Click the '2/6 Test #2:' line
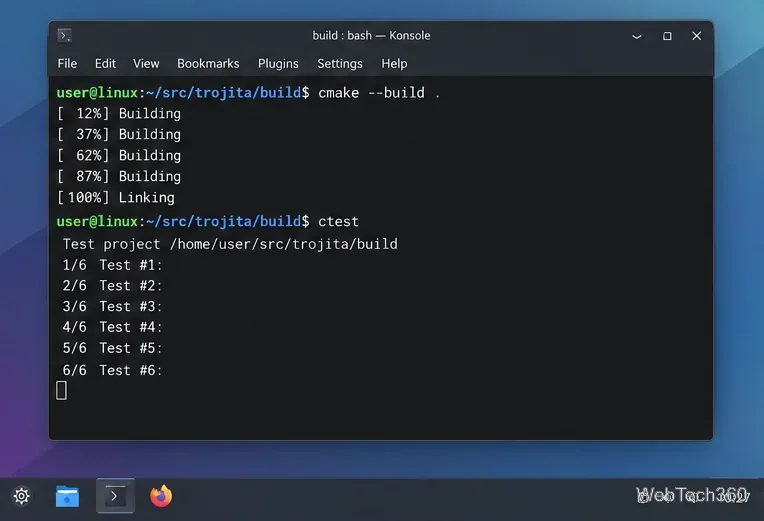The image size is (764, 521). (112, 286)
